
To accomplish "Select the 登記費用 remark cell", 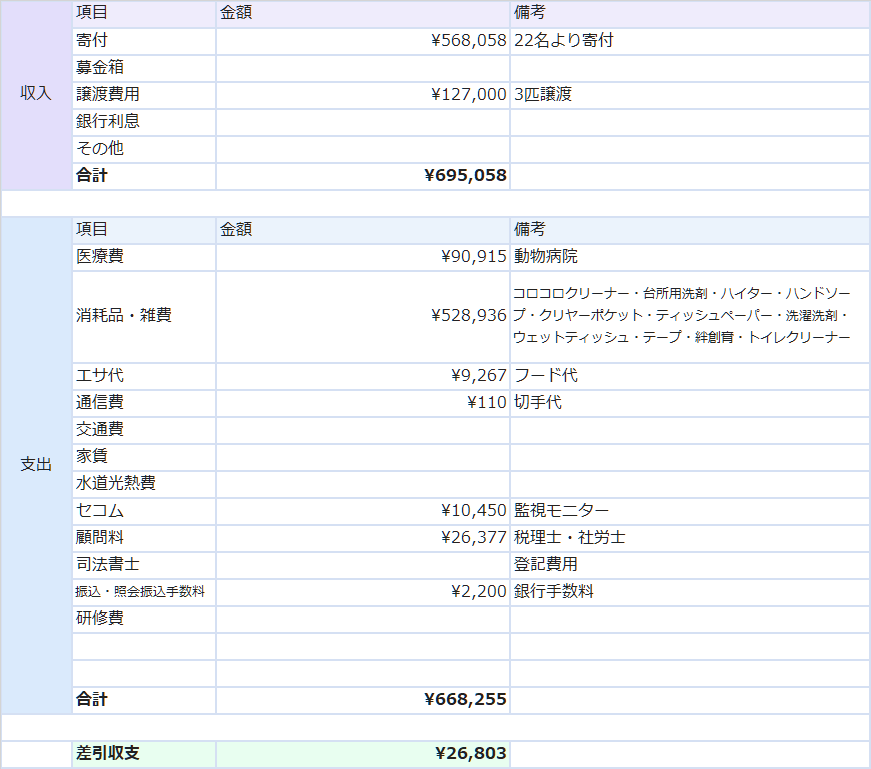I will 689,565.
